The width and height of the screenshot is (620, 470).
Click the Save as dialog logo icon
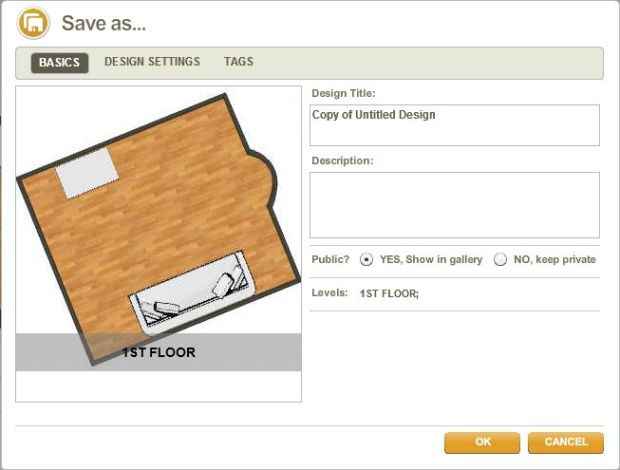(x=33, y=23)
